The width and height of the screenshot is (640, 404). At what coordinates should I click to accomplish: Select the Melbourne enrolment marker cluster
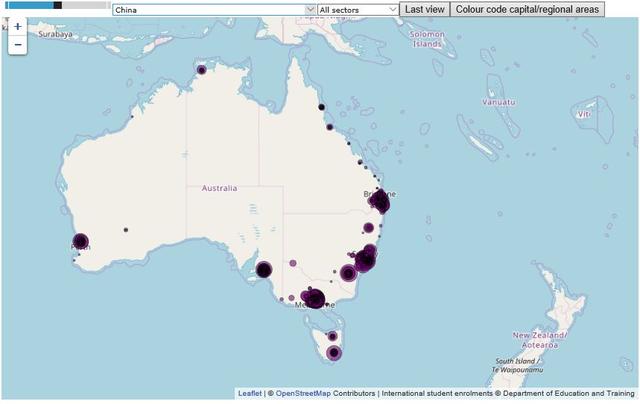(313, 298)
